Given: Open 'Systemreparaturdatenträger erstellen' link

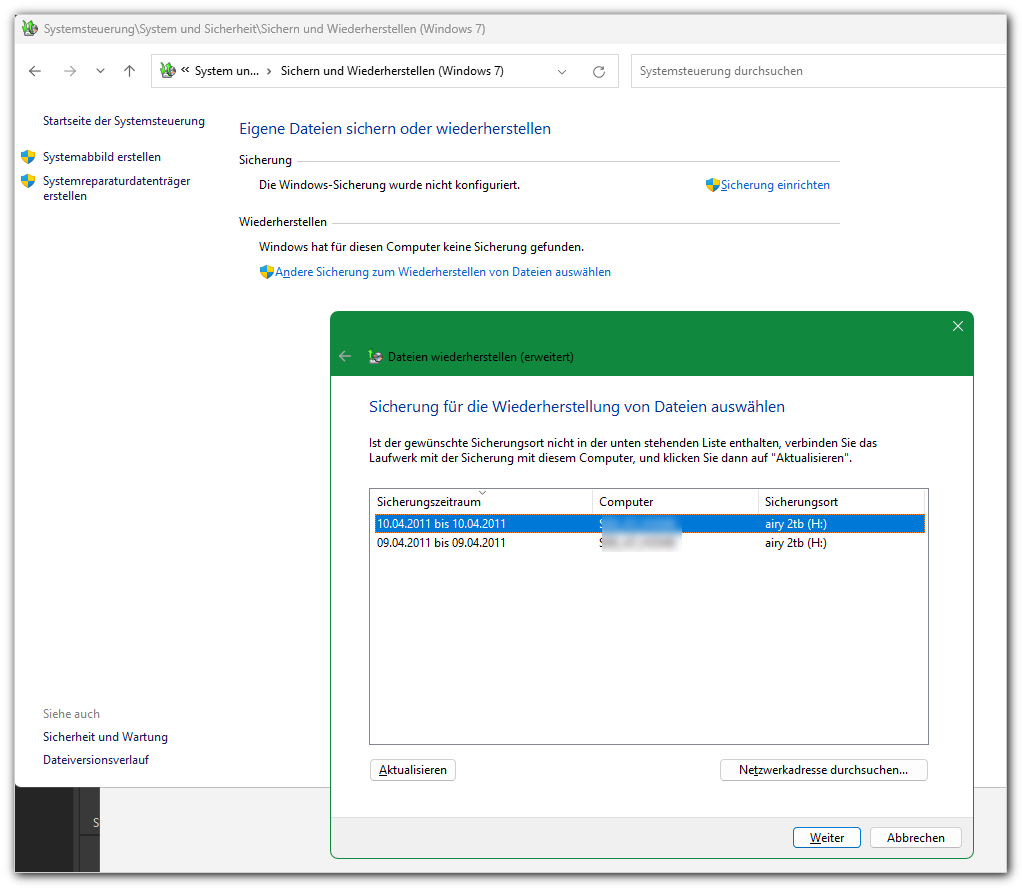Looking at the screenshot, I should (117, 188).
